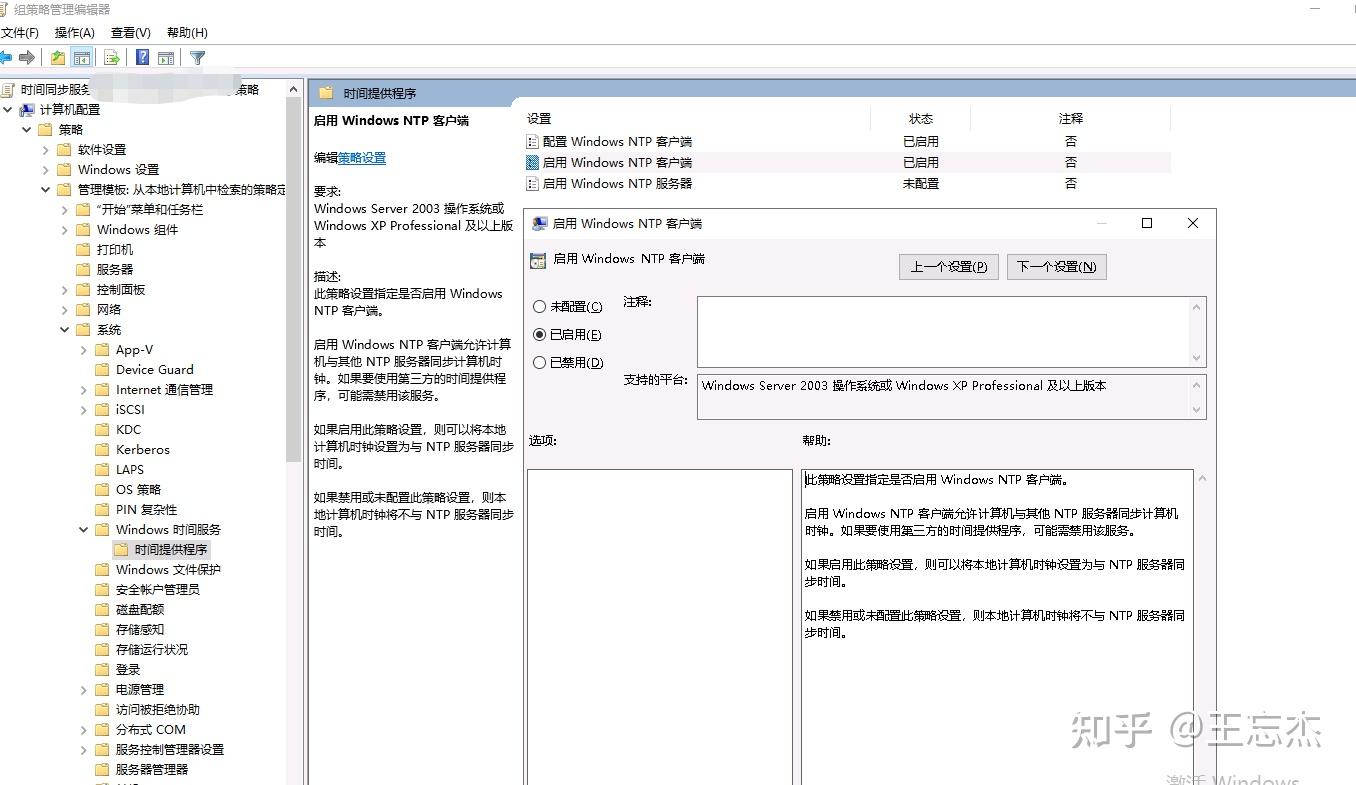This screenshot has width=1356, height=785.
Task: Collapse the Windows 时间服务 tree node
Action: coord(84,530)
